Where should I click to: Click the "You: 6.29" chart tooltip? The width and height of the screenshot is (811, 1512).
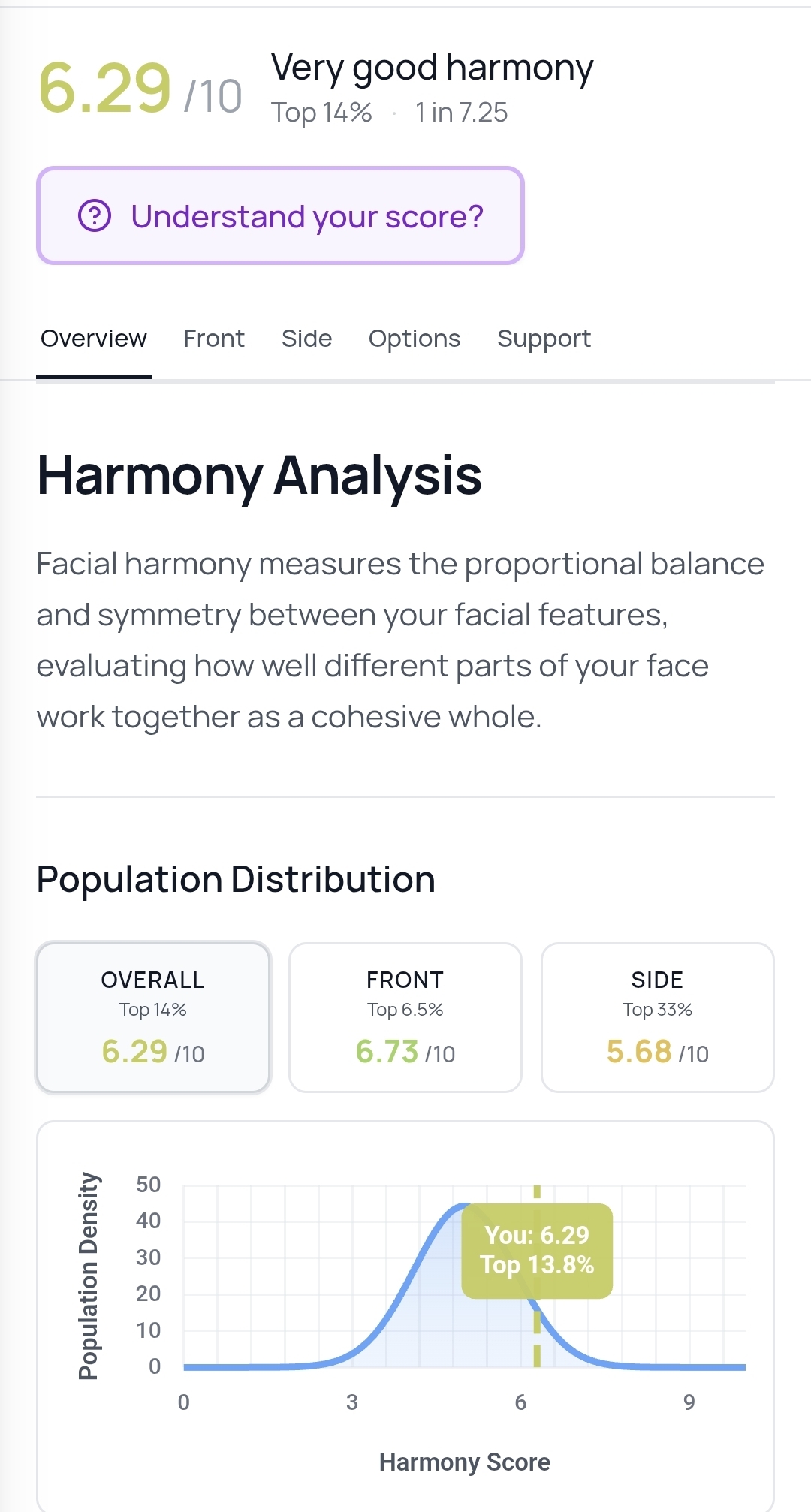537,1250
